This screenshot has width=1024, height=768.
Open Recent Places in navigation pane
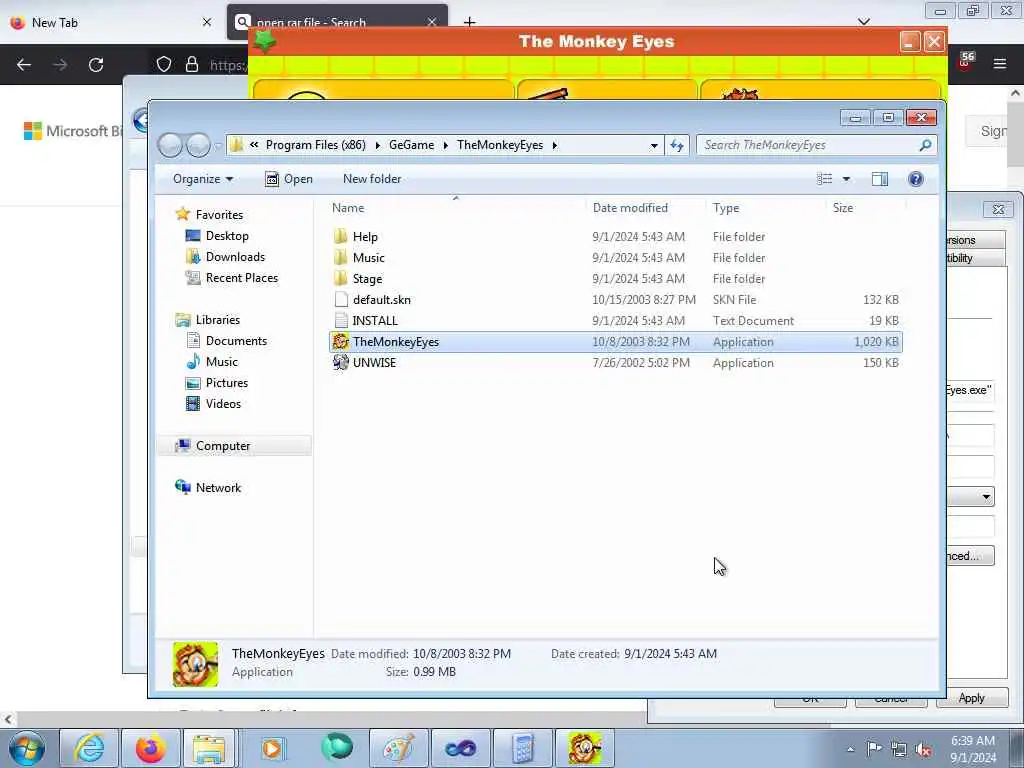pyautogui.click(x=242, y=278)
